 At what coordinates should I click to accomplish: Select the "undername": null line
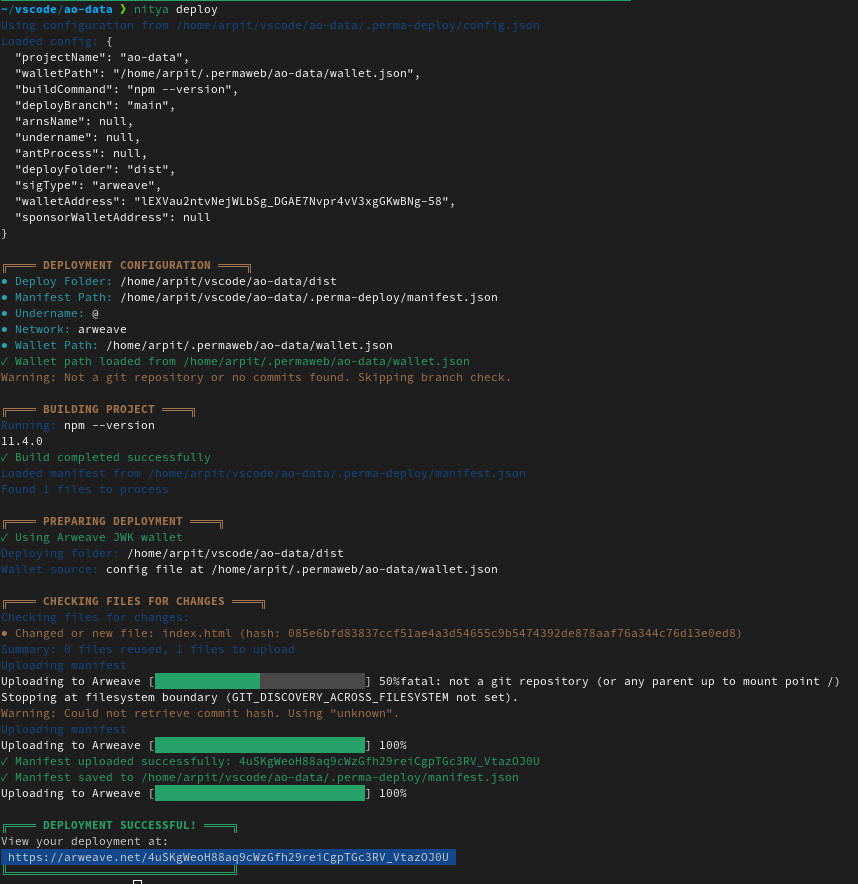[78, 137]
